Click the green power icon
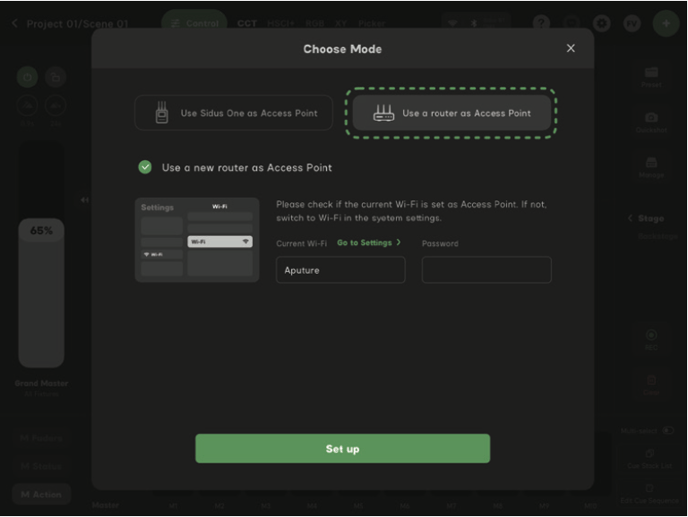This screenshot has width=688, height=517. 27,77
